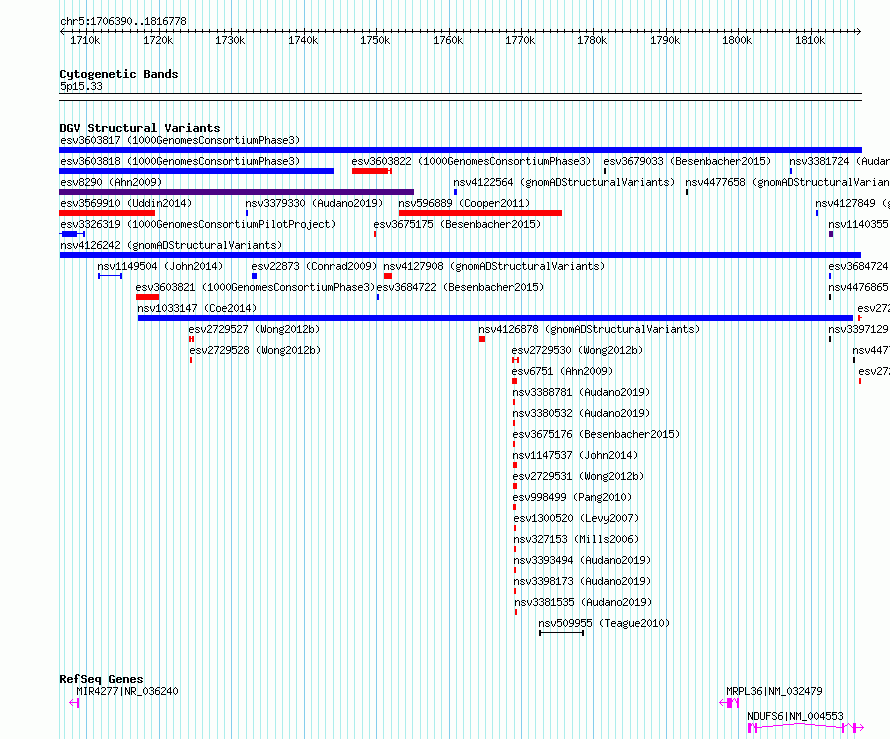This screenshot has height=739, width=890.
Task: Open nsv4122564 gnomAD variant label
Action: point(564,182)
